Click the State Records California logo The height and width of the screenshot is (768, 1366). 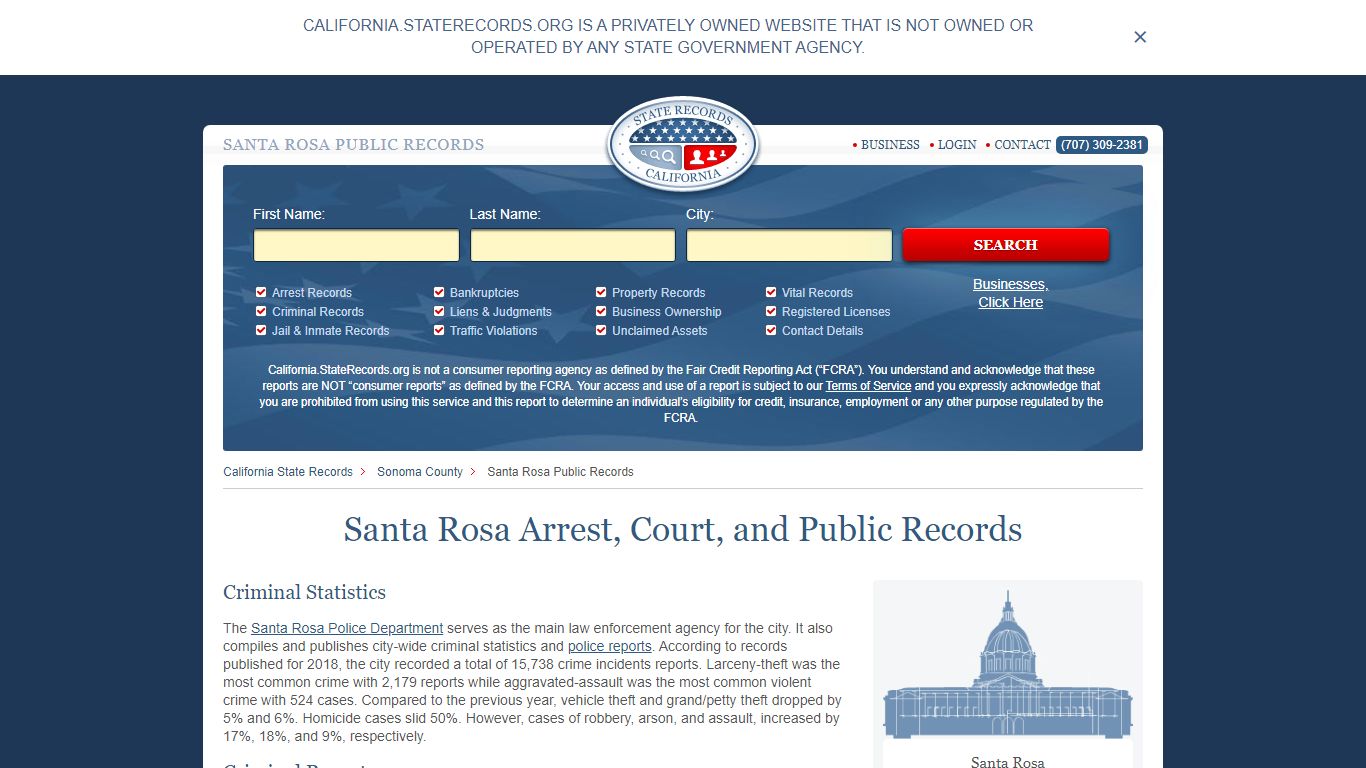click(683, 146)
